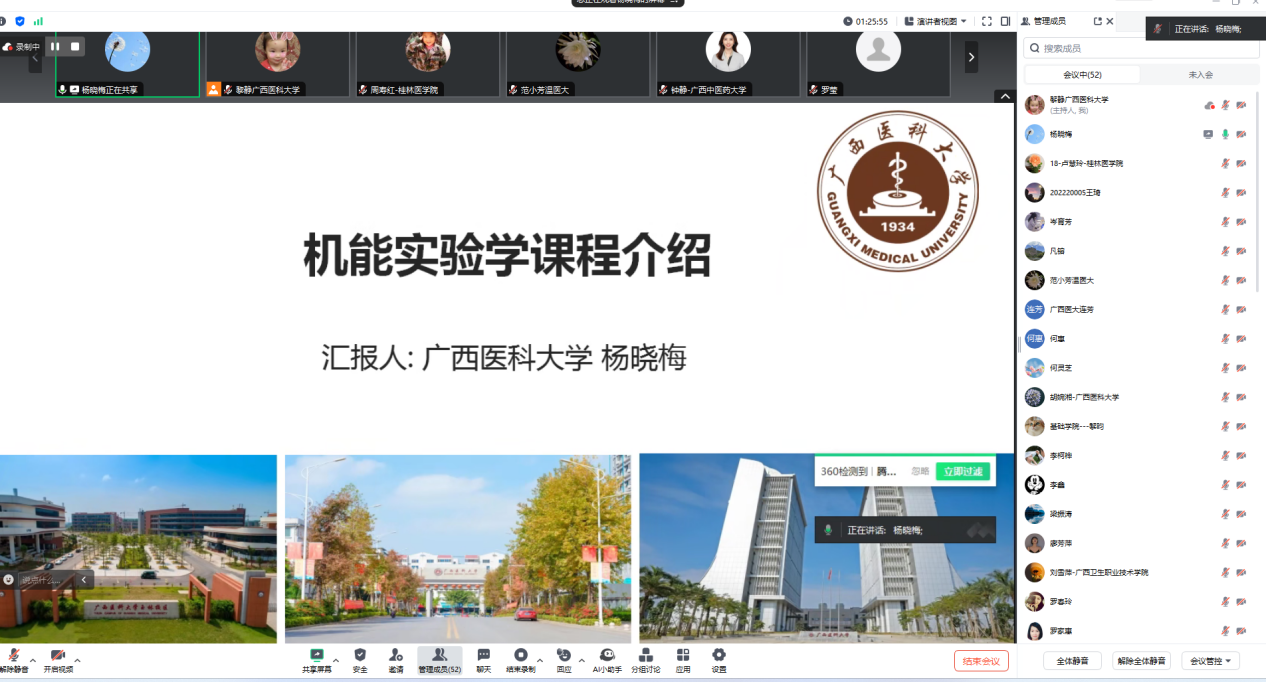Viewport: 1266px width, 682px height.
Task: Click the 立即过滤 green button
Action: pyautogui.click(x=962, y=470)
